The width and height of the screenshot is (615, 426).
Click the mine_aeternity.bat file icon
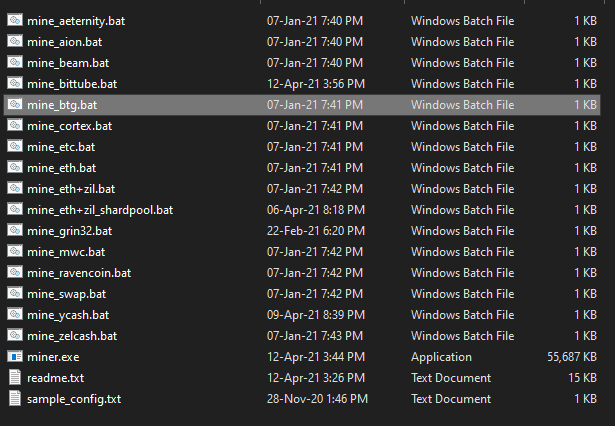[x=15, y=20]
